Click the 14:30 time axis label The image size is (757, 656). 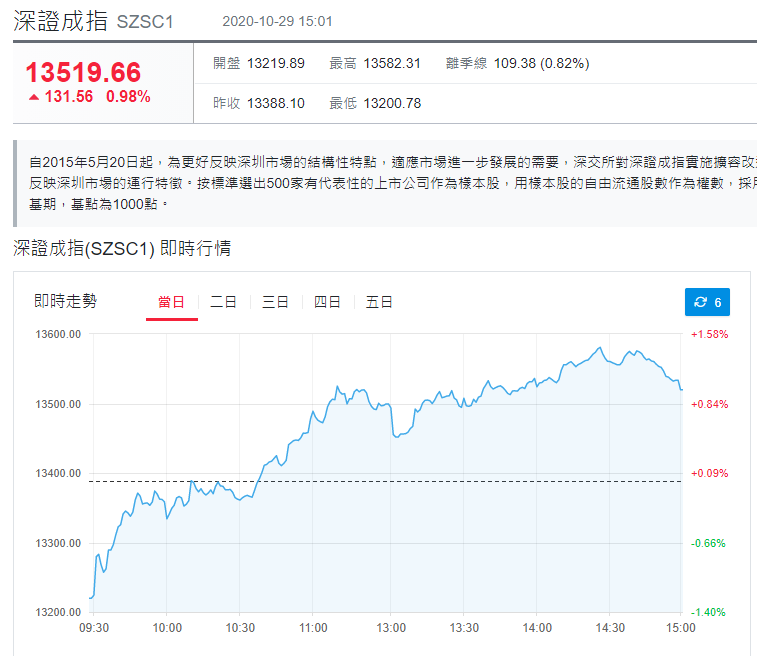pyautogui.click(x=610, y=628)
